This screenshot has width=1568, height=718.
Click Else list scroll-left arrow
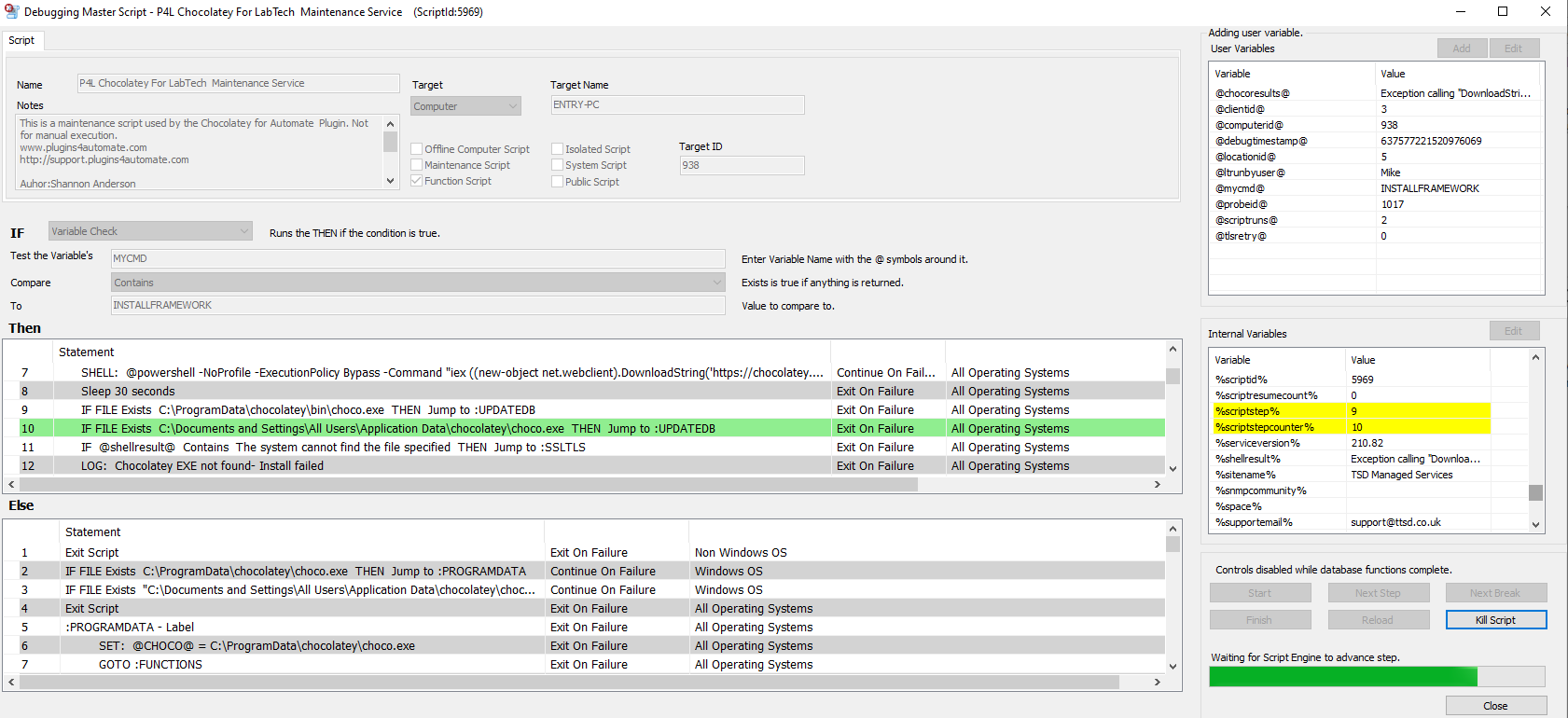(x=11, y=683)
